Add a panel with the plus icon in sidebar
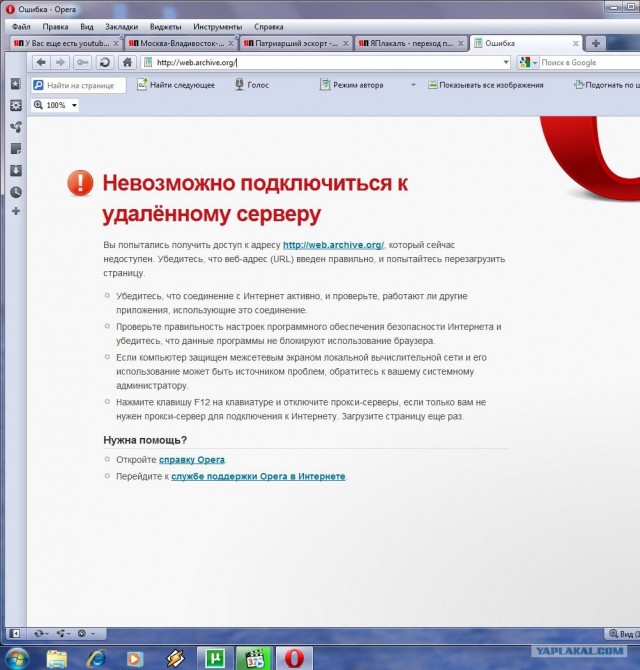This screenshot has width=640, height=670. tap(16, 211)
